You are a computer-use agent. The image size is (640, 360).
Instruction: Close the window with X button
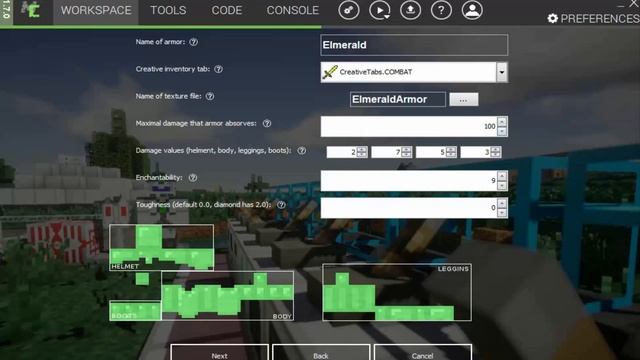(634, 4)
